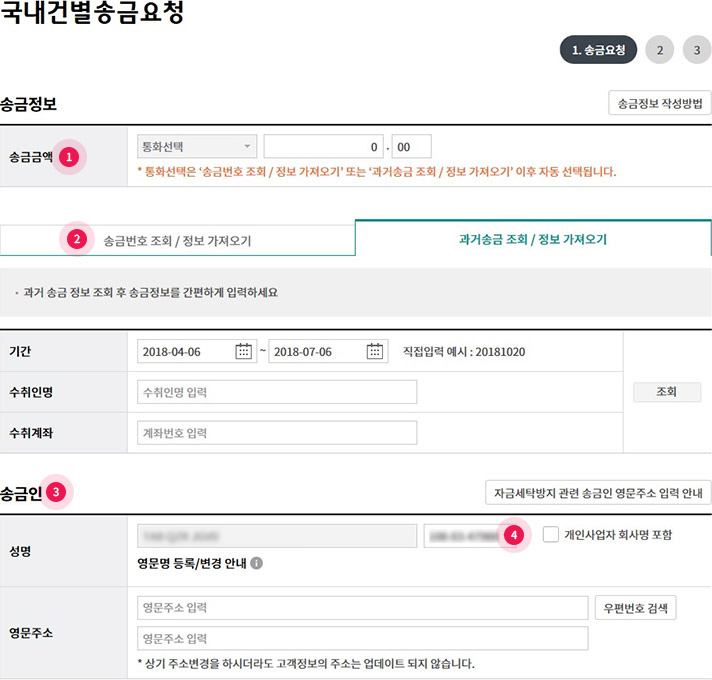Viewport: 712px width, 680px height.
Task: Click the numbered marker 4 near the name field
Action: coord(514,535)
